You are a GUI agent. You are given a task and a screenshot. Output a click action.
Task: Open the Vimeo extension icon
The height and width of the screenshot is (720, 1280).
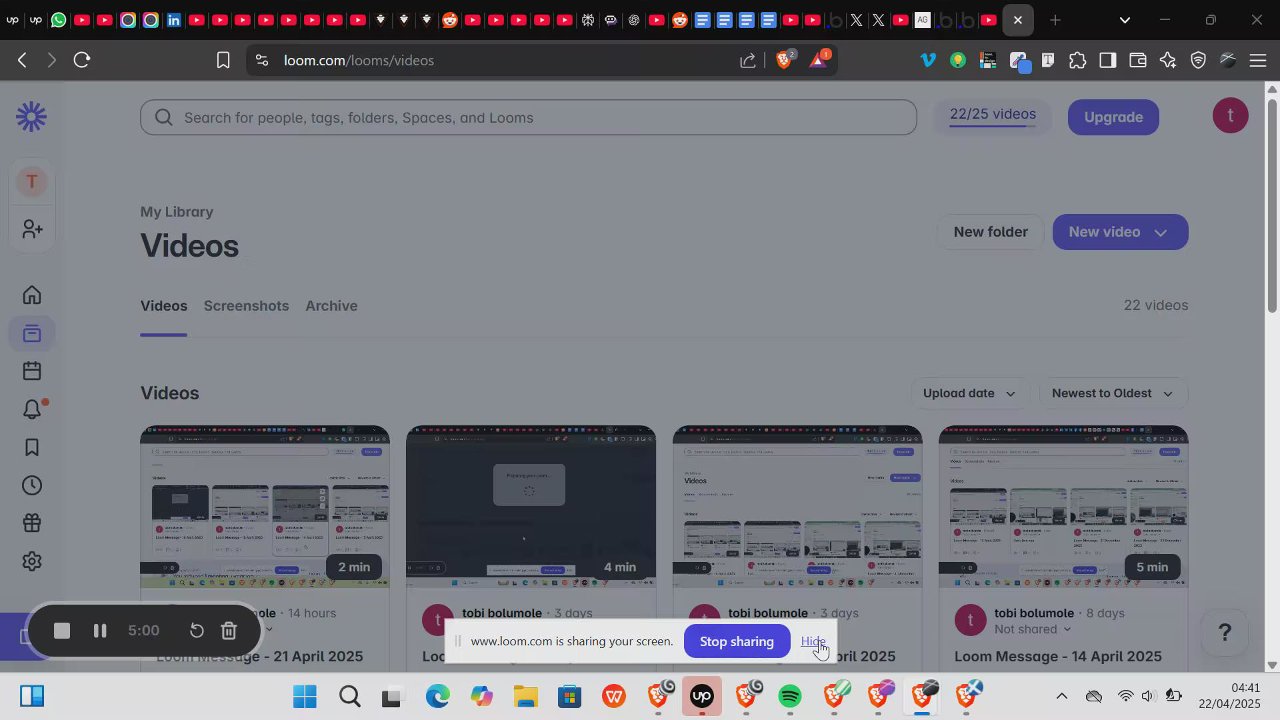(x=928, y=60)
